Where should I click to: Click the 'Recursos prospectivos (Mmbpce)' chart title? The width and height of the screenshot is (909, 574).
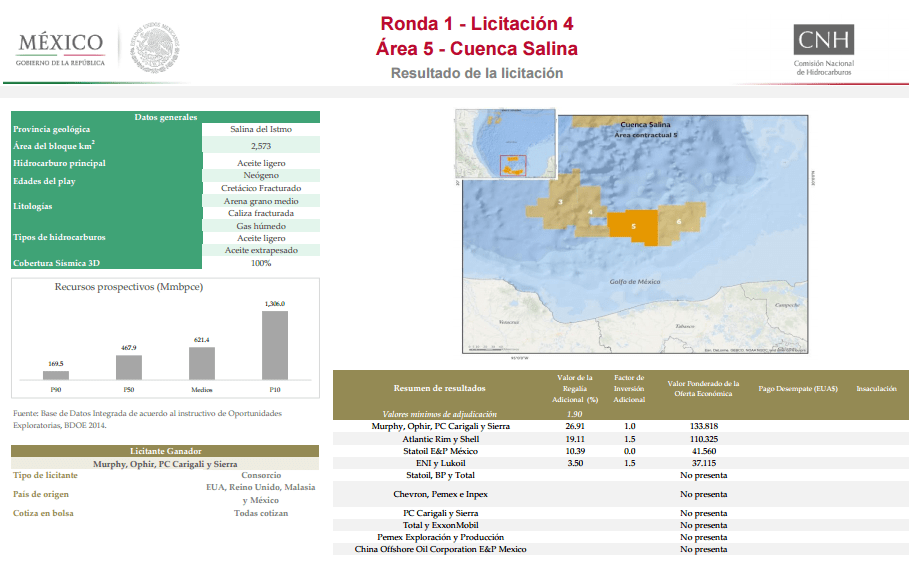[x=129, y=287]
